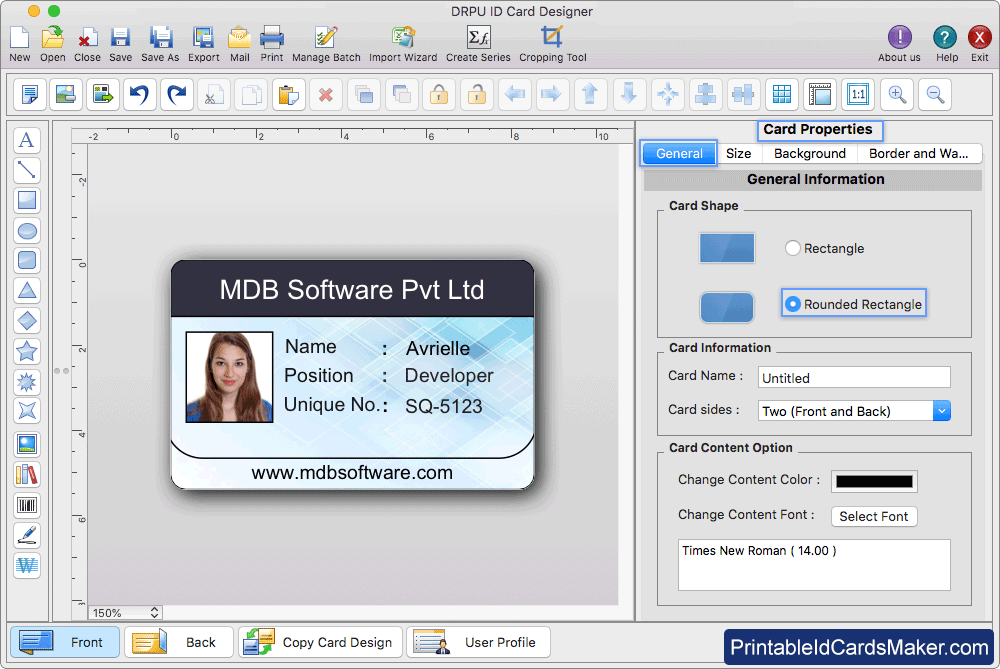The width and height of the screenshot is (1000, 669).
Task: Choose the Rectangle card shape
Action: coord(793,248)
